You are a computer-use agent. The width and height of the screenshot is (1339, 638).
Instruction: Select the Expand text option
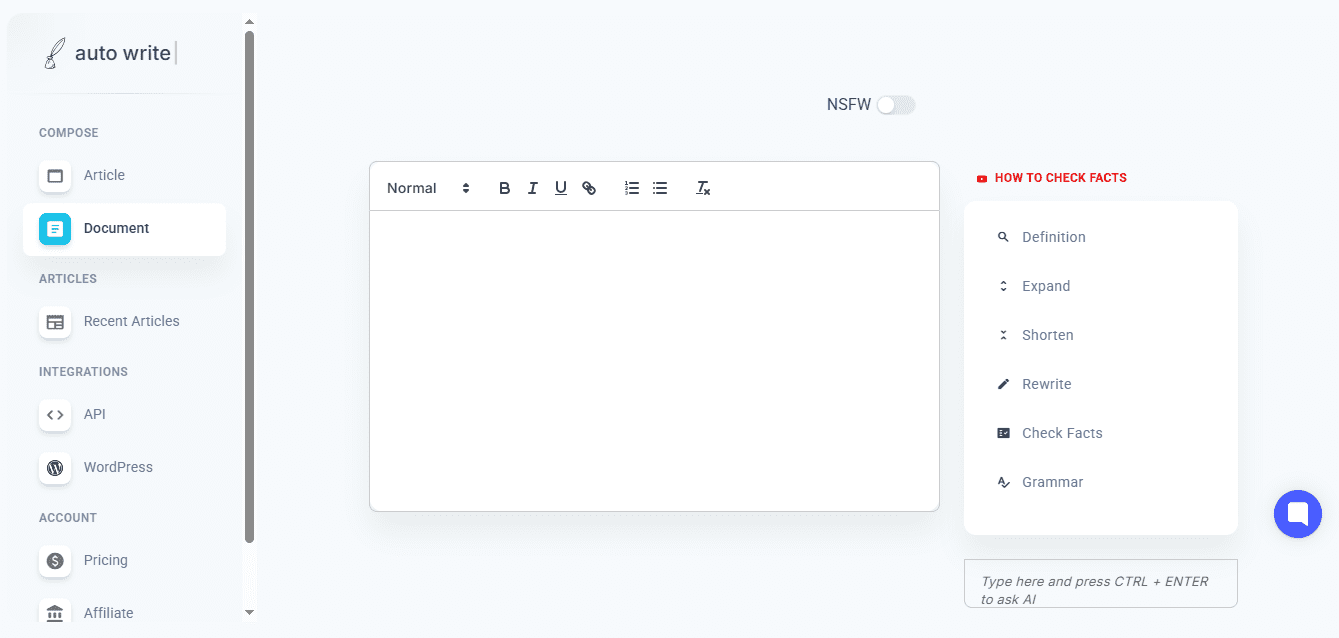point(1045,286)
